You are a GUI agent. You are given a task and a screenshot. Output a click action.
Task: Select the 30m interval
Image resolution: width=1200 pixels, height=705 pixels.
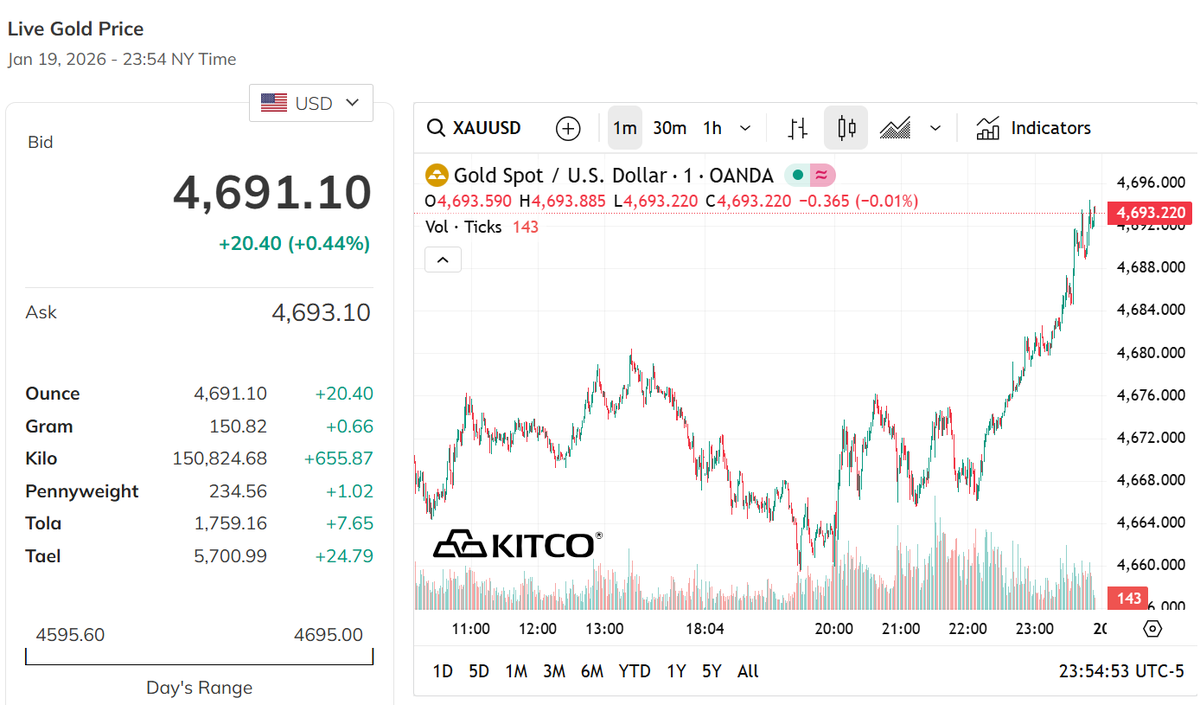tap(669, 128)
